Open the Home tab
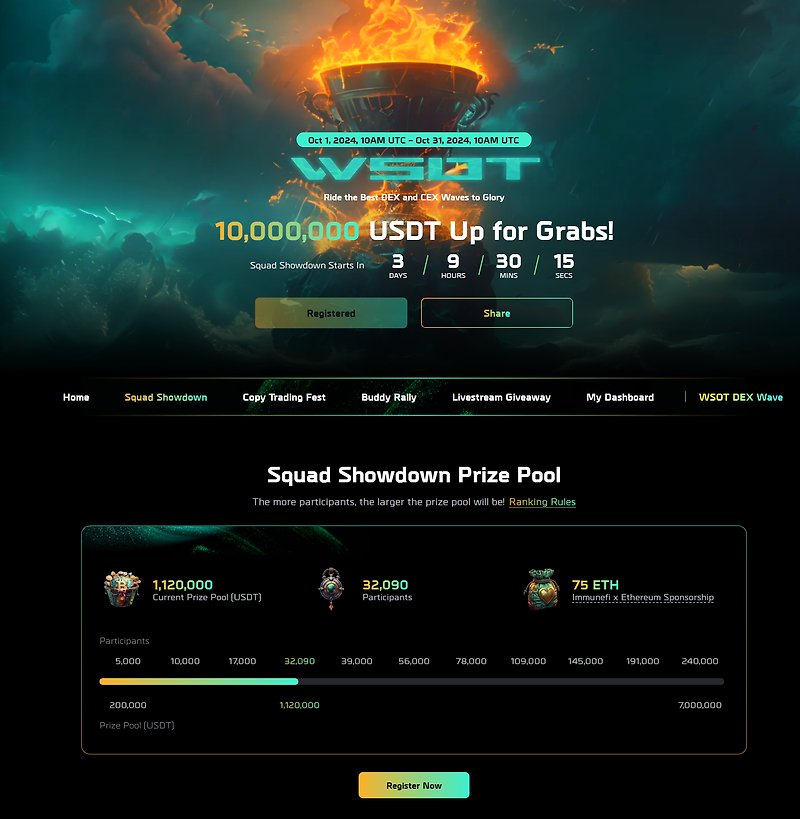 pos(76,397)
